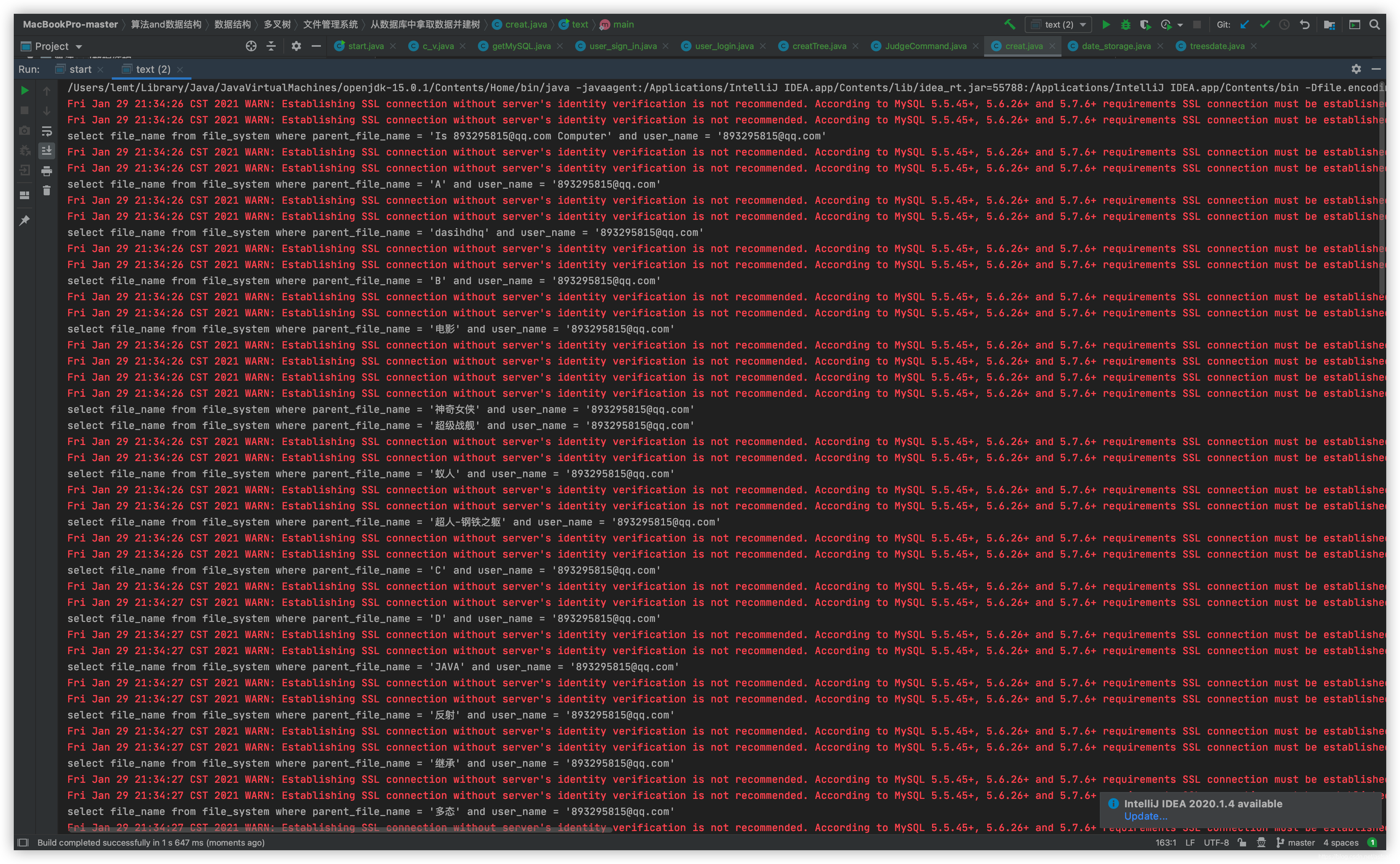
Task: Click the master Git branch in status bar
Action: (x=1300, y=842)
